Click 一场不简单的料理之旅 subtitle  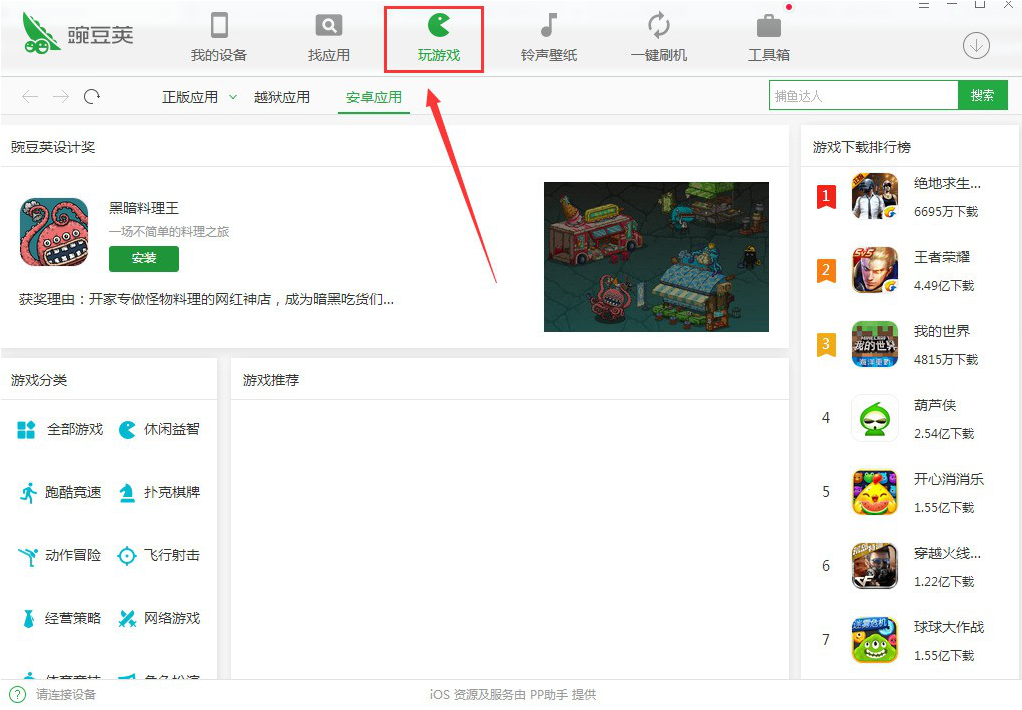(169, 231)
